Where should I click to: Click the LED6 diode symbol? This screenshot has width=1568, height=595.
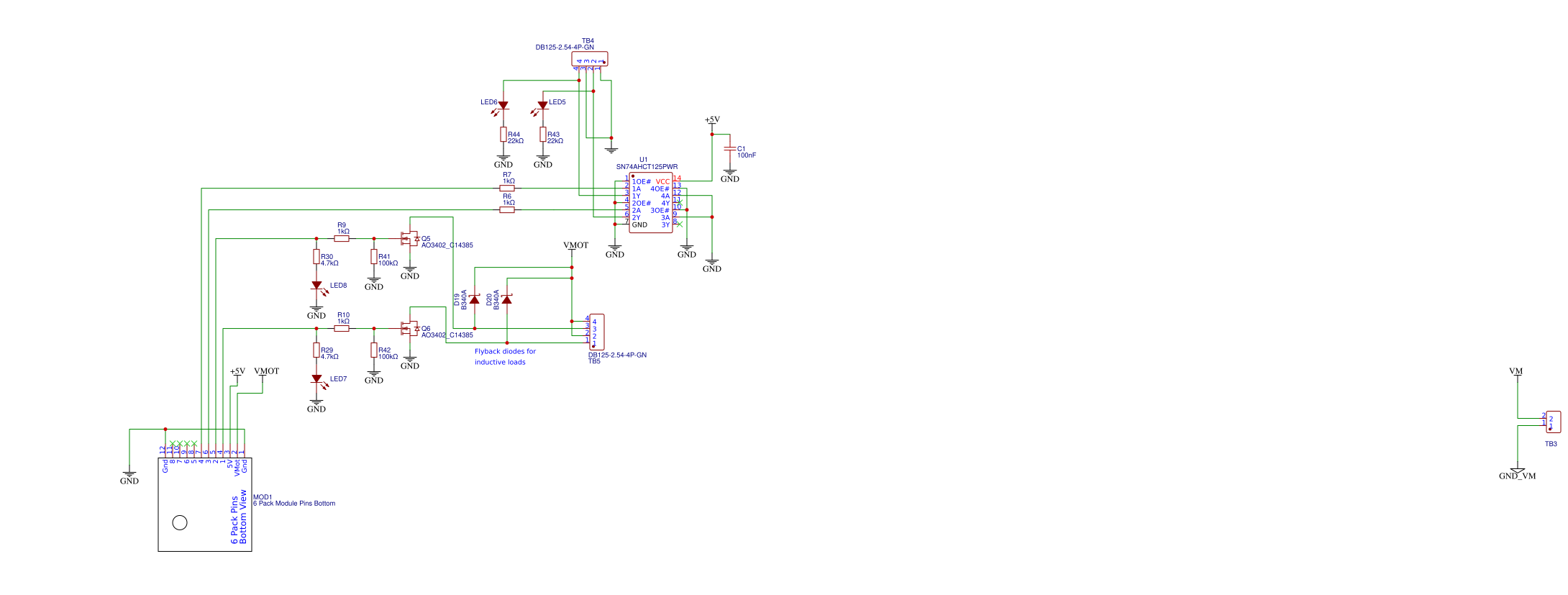tap(503, 106)
